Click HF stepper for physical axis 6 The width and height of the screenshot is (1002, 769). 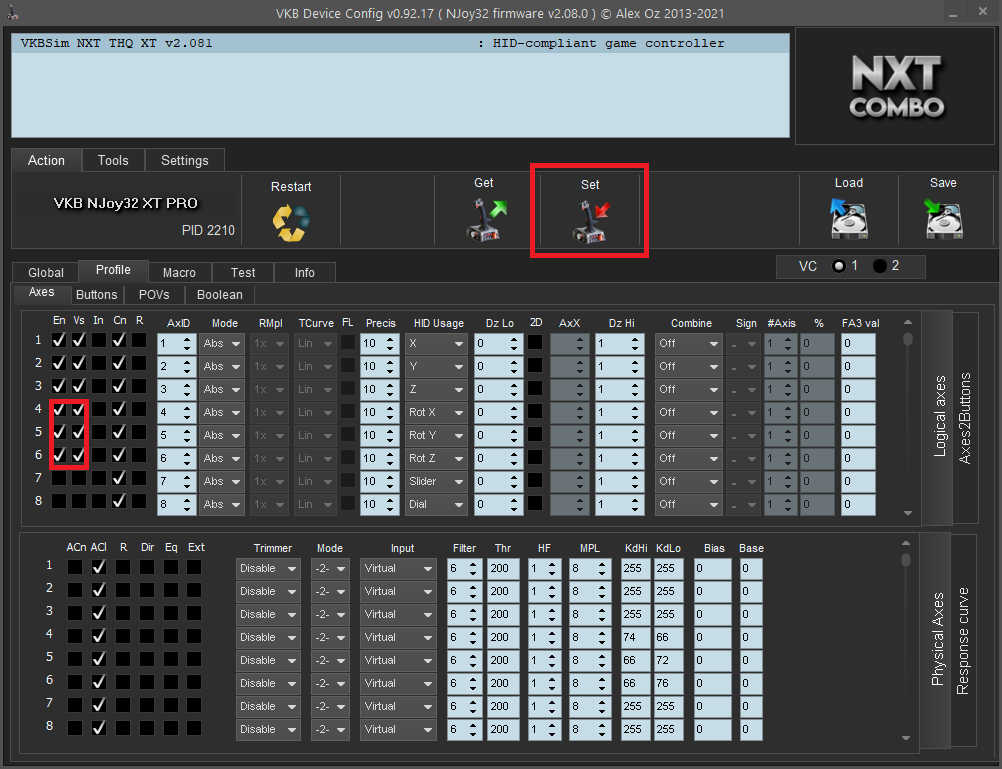coord(551,684)
